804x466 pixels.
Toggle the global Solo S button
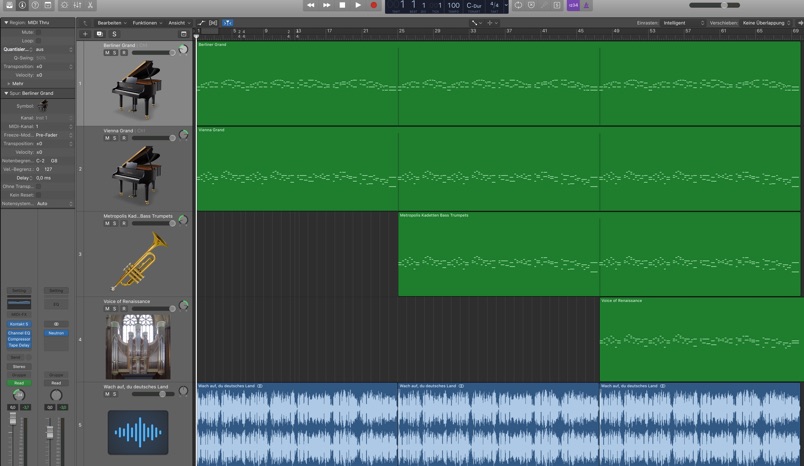coord(114,34)
